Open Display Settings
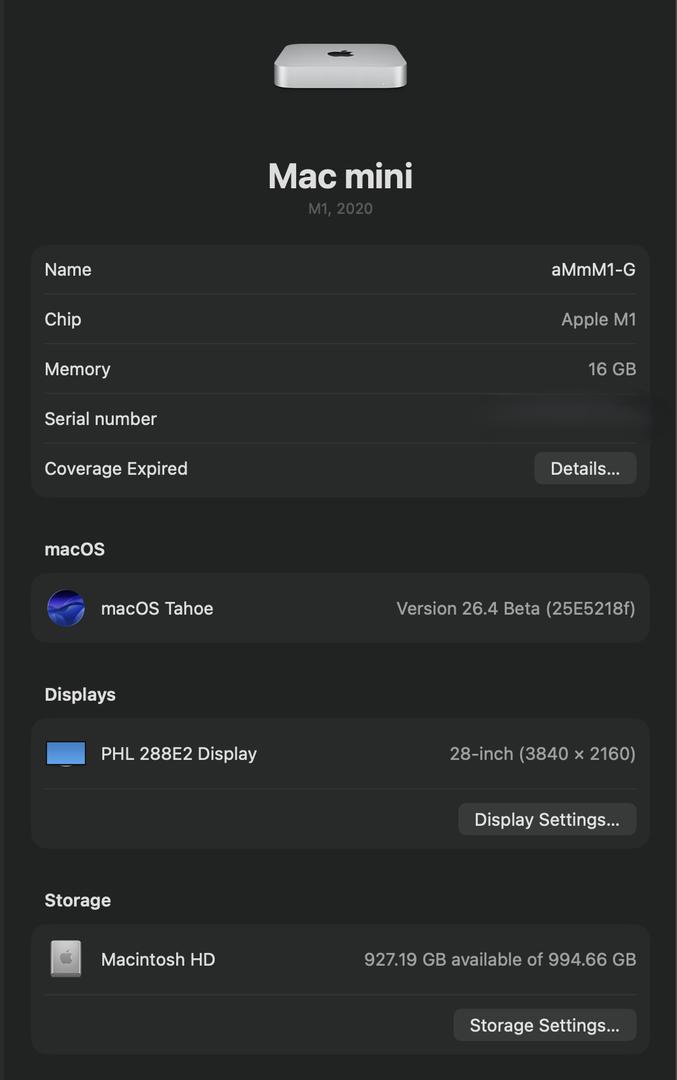This screenshot has height=1080, width=677. tap(547, 820)
